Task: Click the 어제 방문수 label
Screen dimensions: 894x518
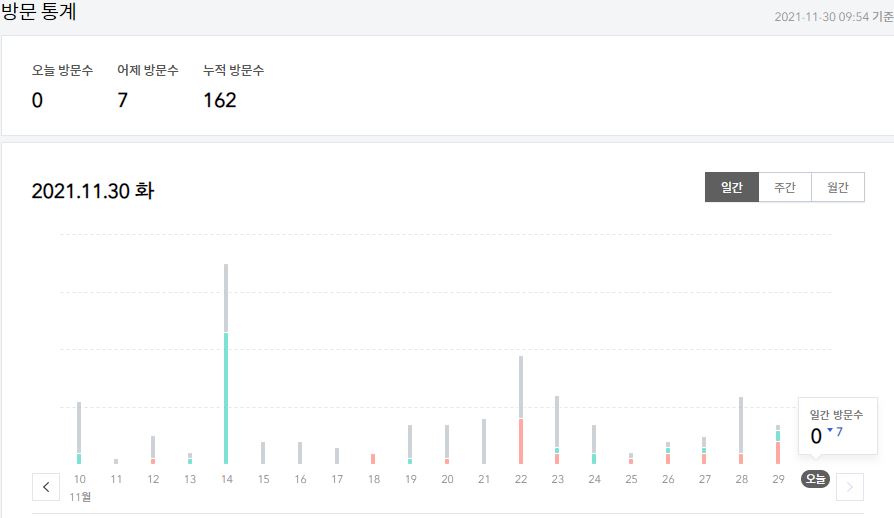Action: tap(148, 70)
